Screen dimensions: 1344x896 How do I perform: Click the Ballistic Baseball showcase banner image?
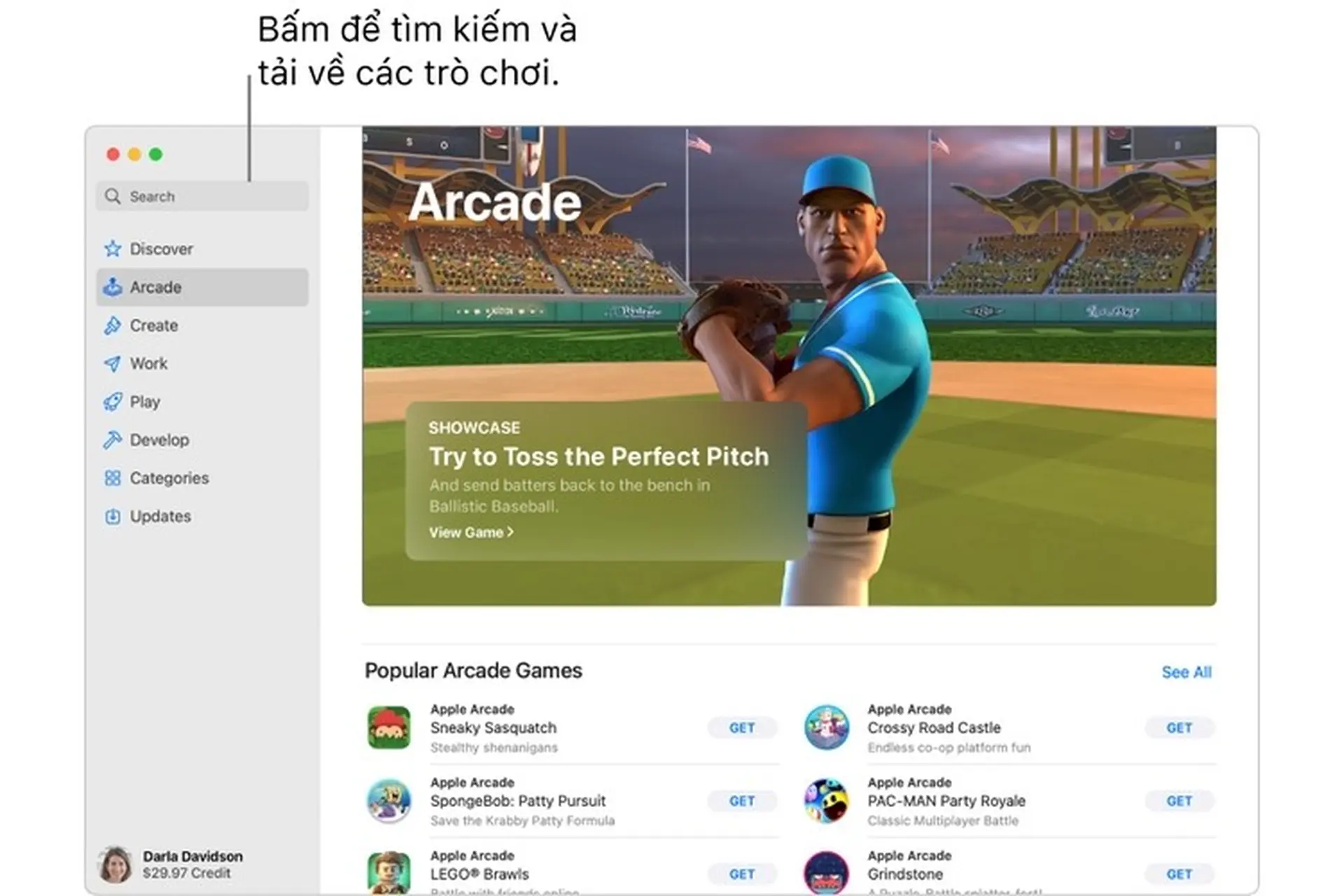tap(789, 365)
